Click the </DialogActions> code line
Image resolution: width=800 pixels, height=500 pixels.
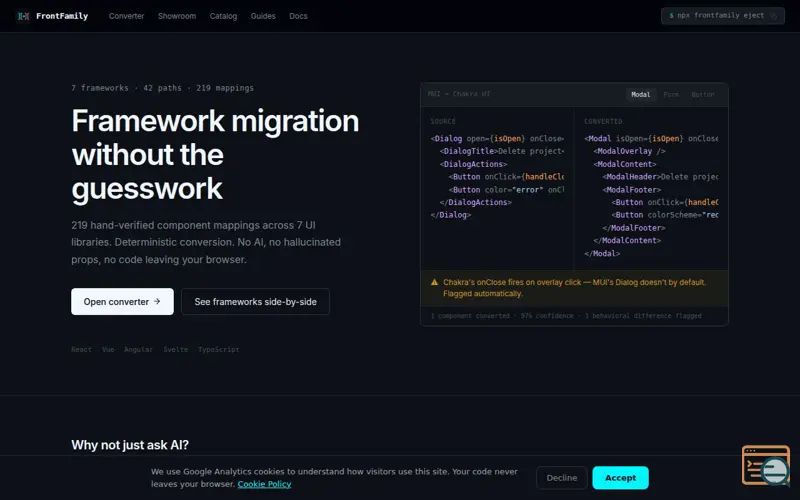tap(476, 202)
